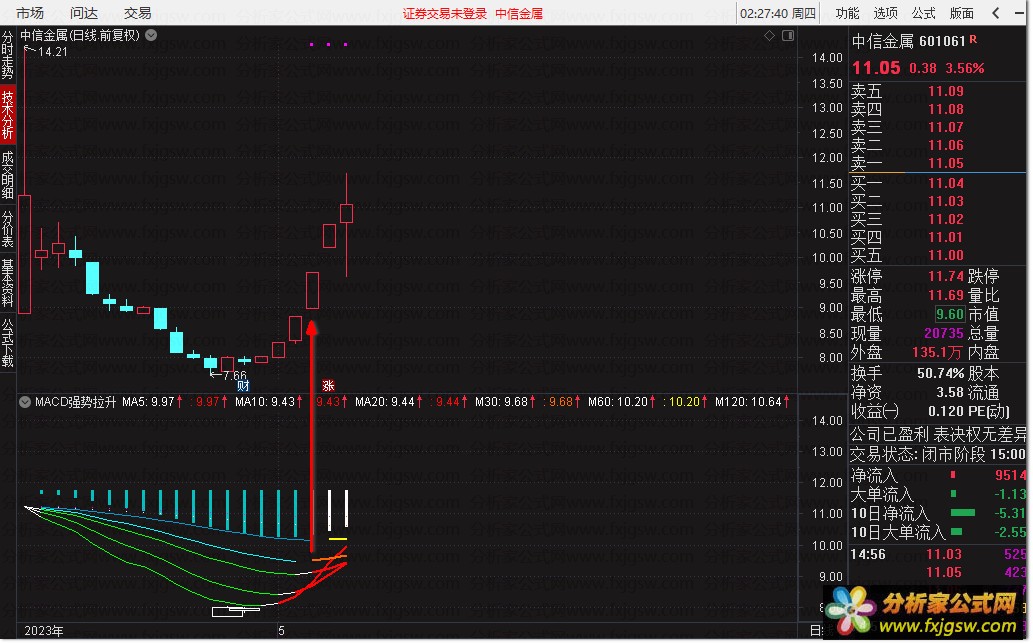Expand the 中信金属(日线,前复权) chart dropdown

(x=151, y=35)
